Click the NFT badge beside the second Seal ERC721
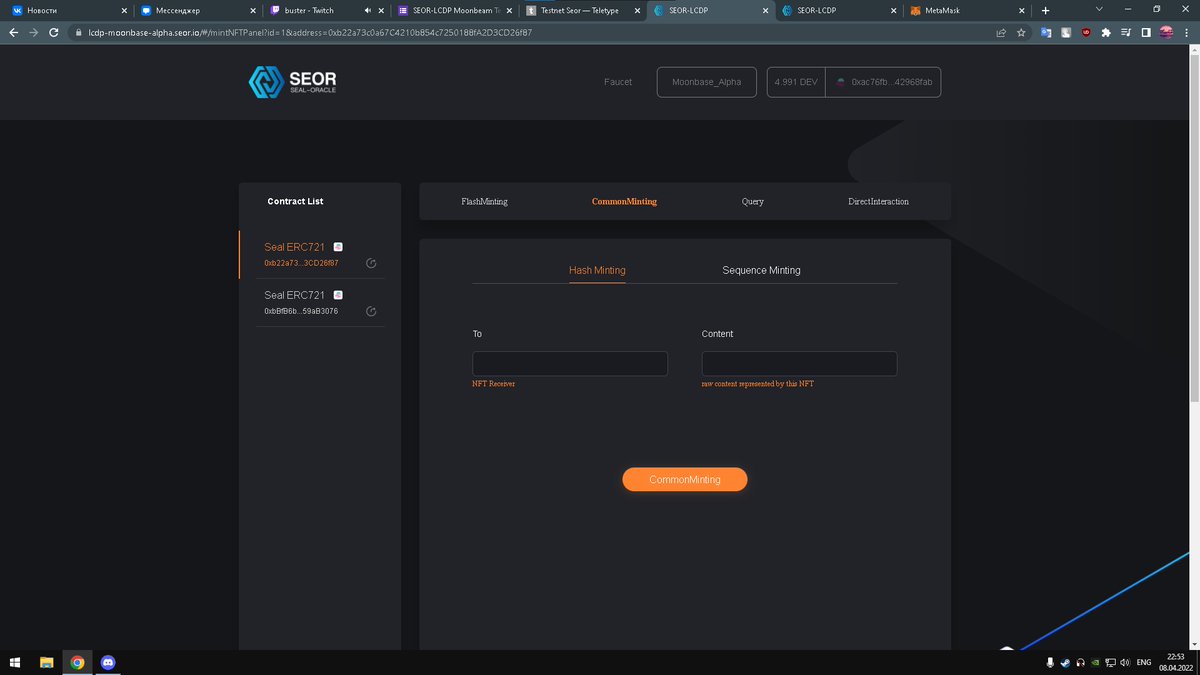 point(338,295)
